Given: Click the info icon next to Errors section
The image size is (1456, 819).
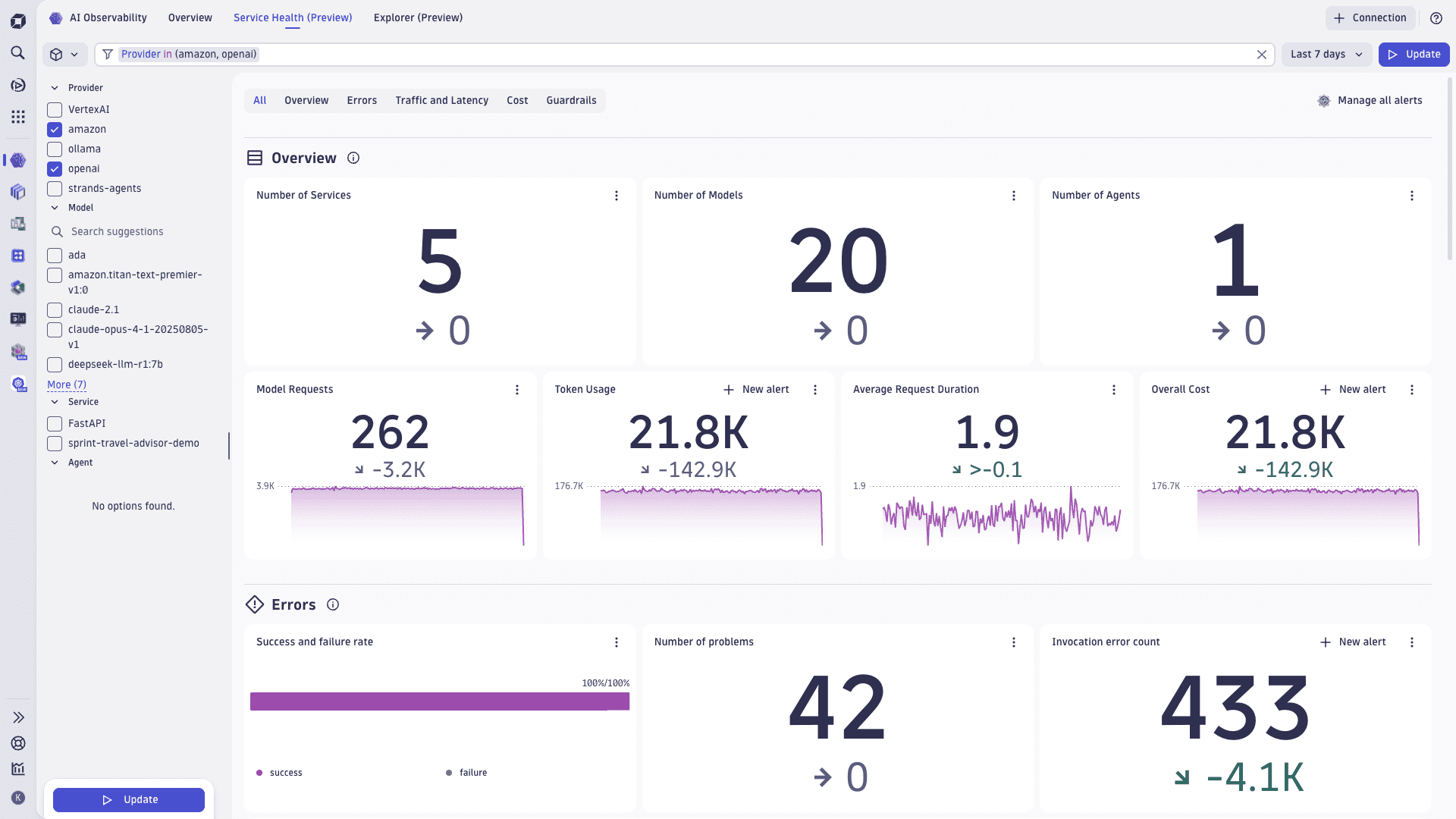Looking at the screenshot, I should [x=332, y=604].
